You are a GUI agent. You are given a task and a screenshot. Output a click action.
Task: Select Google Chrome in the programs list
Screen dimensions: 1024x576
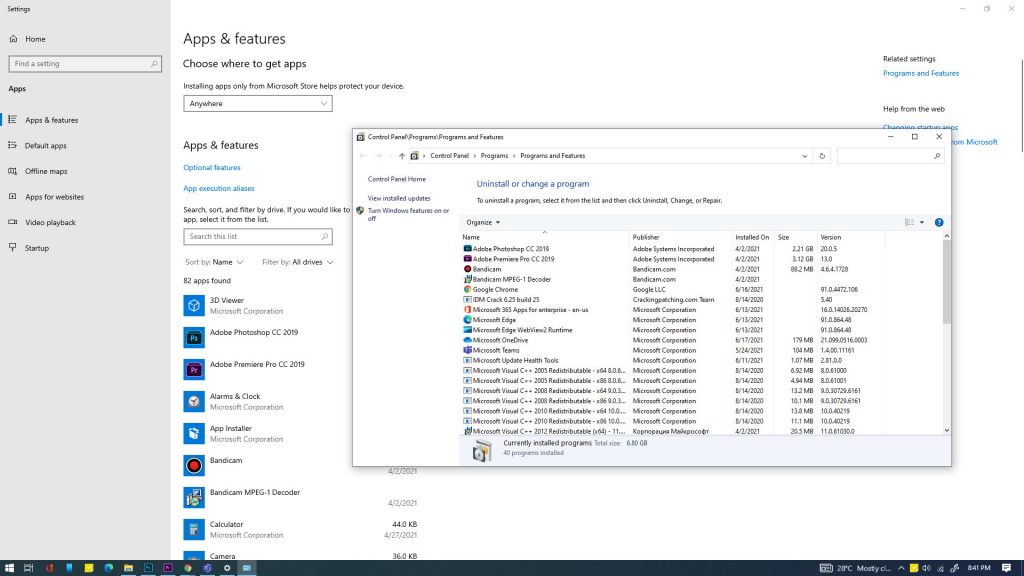(x=673, y=290)
